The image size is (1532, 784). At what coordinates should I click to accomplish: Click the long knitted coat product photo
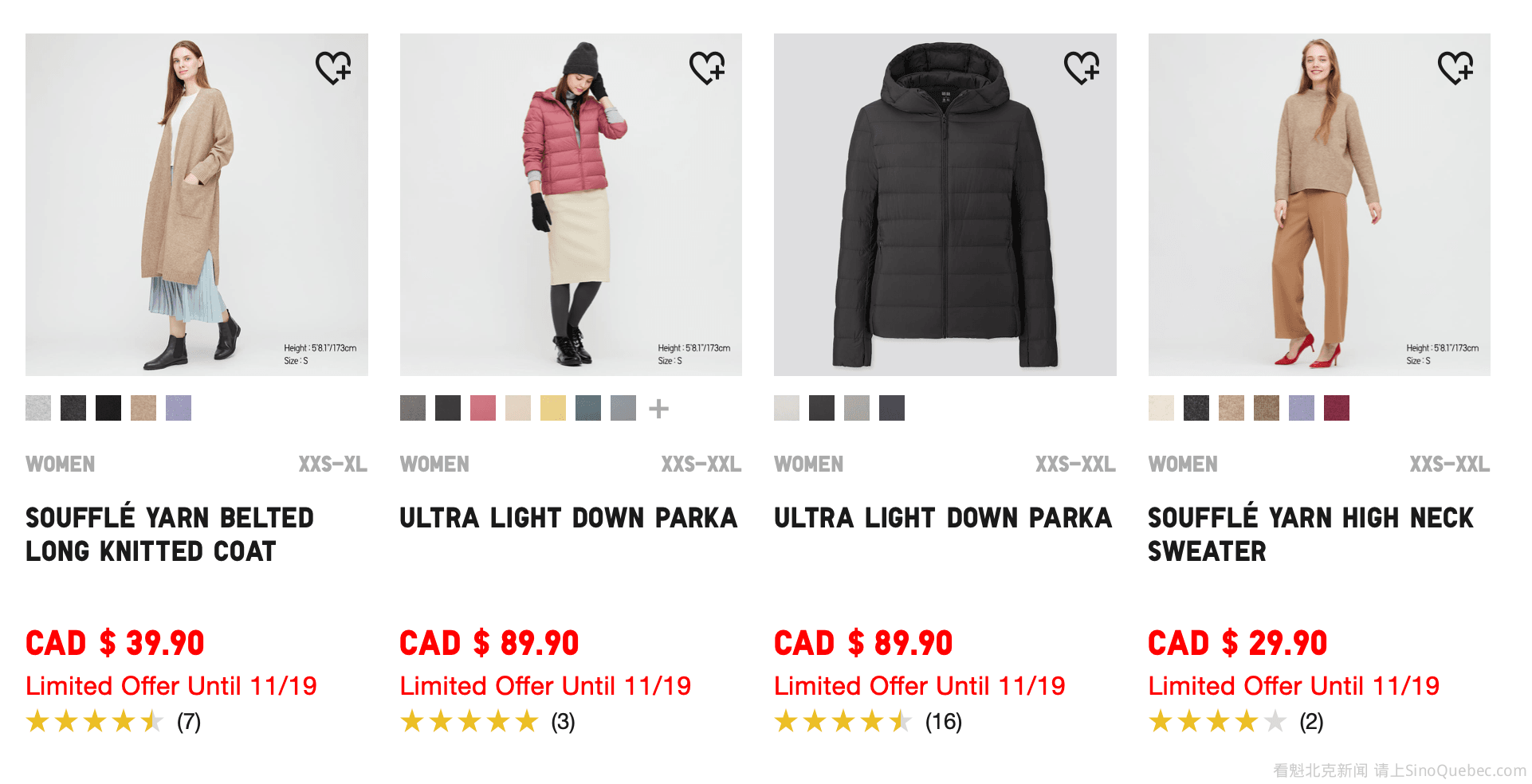coord(197,205)
